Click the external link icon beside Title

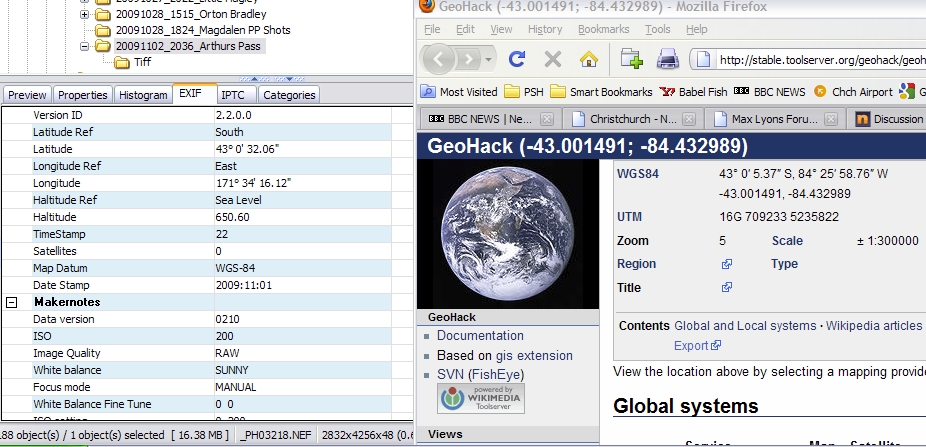(x=727, y=288)
